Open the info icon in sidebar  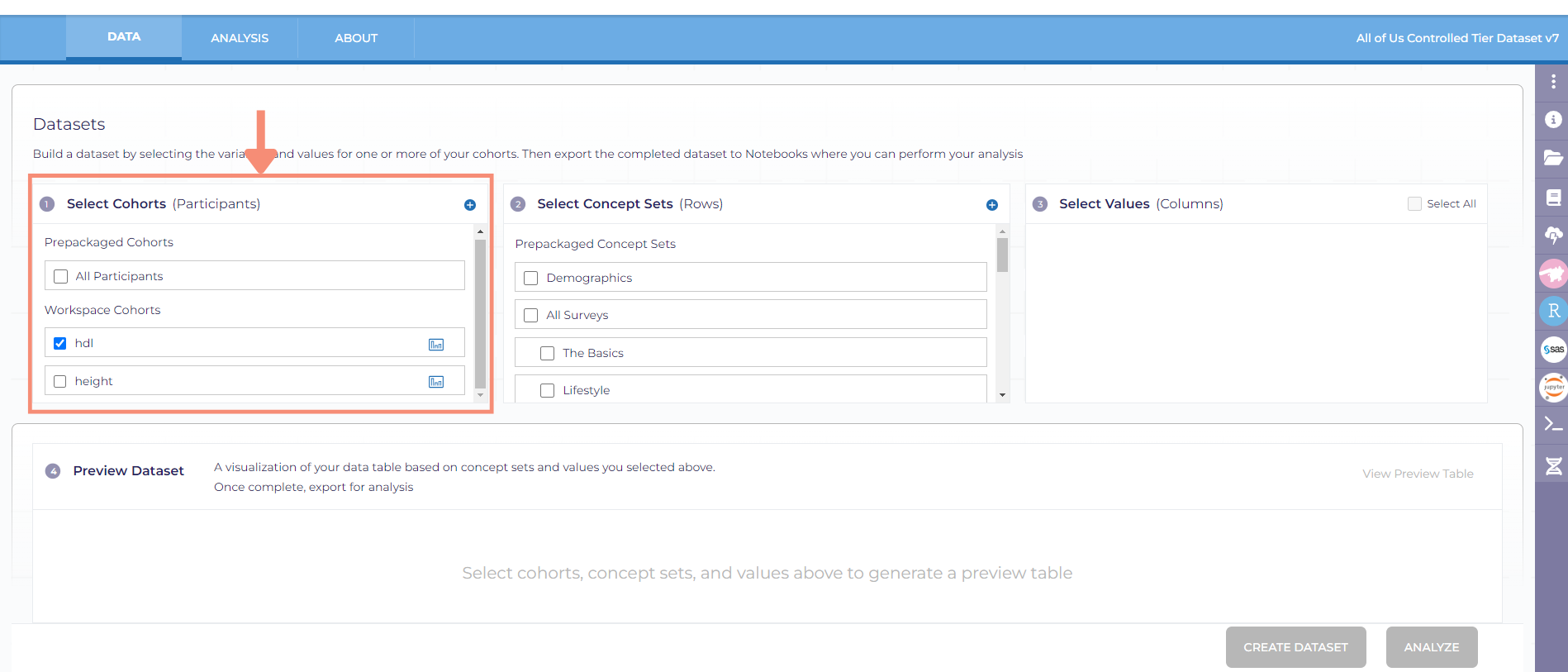coord(1553,120)
